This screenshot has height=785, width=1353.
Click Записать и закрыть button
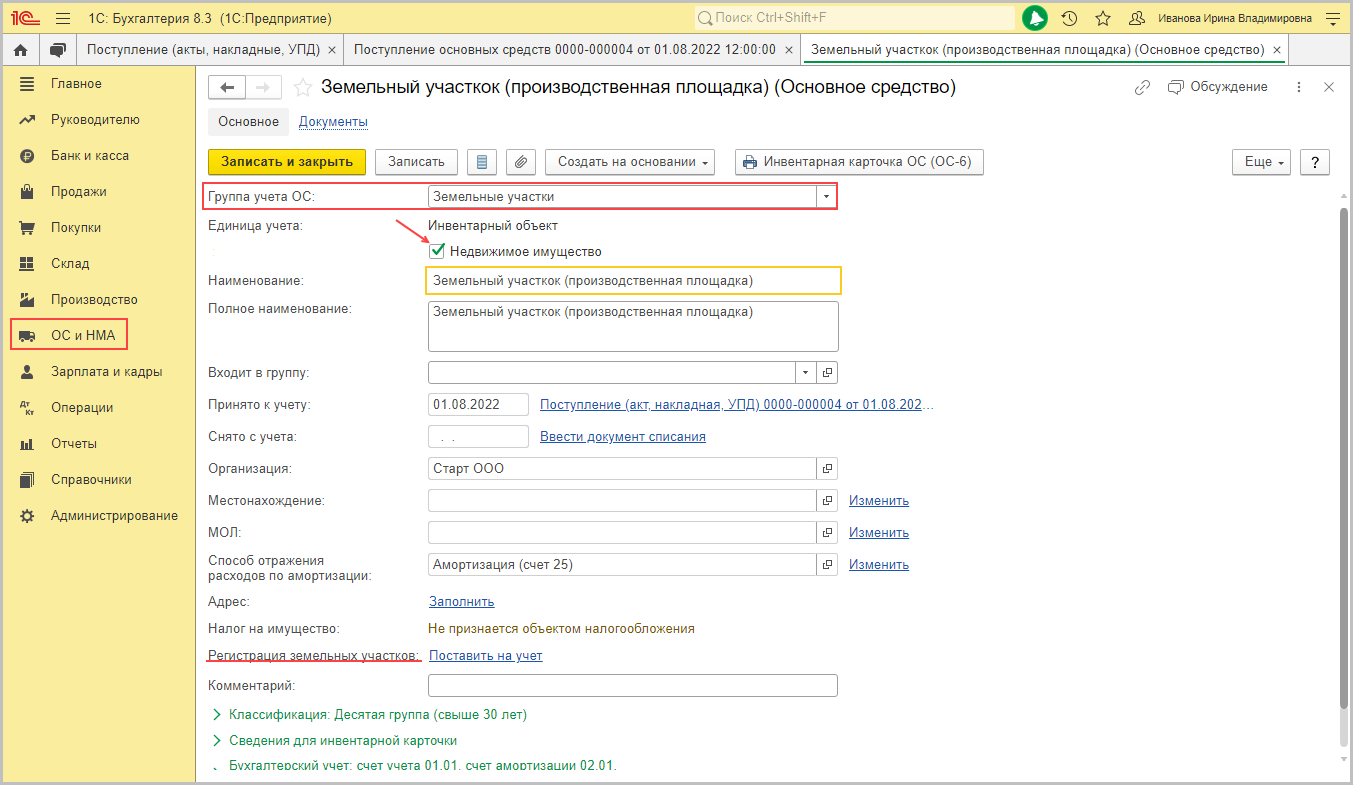click(287, 162)
